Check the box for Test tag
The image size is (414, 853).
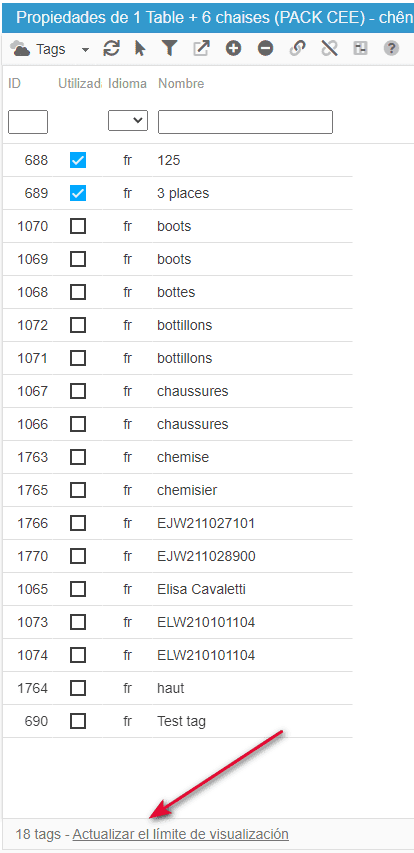(78, 721)
